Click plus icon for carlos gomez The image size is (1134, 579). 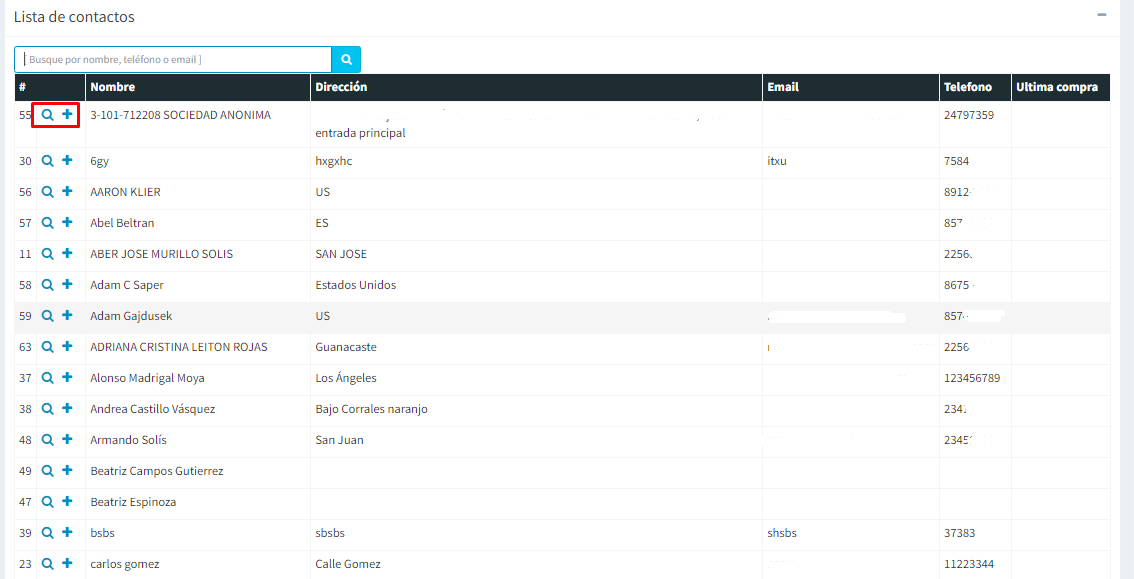point(67,564)
